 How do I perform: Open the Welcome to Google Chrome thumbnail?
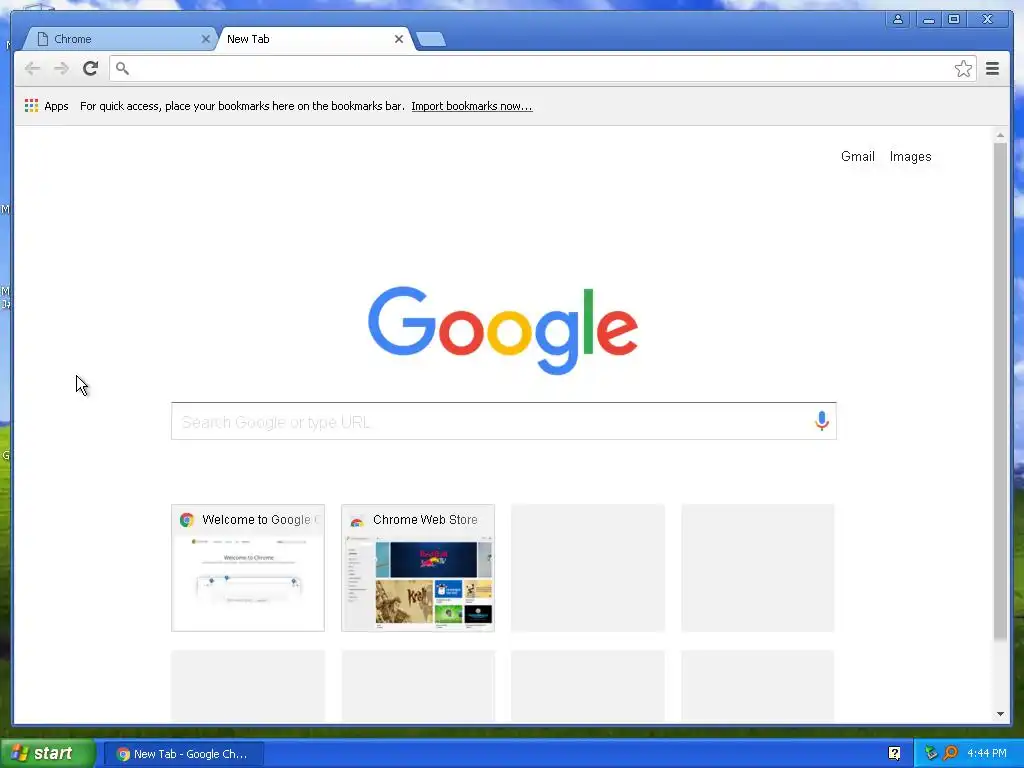click(x=248, y=568)
